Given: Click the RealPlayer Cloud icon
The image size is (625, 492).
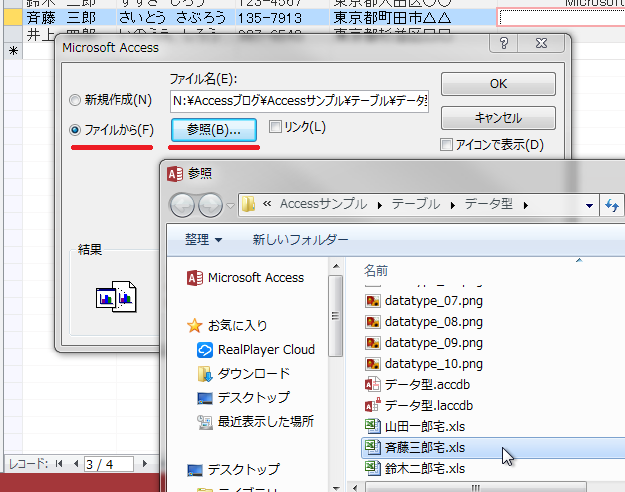Looking at the screenshot, I should point(205,350).
